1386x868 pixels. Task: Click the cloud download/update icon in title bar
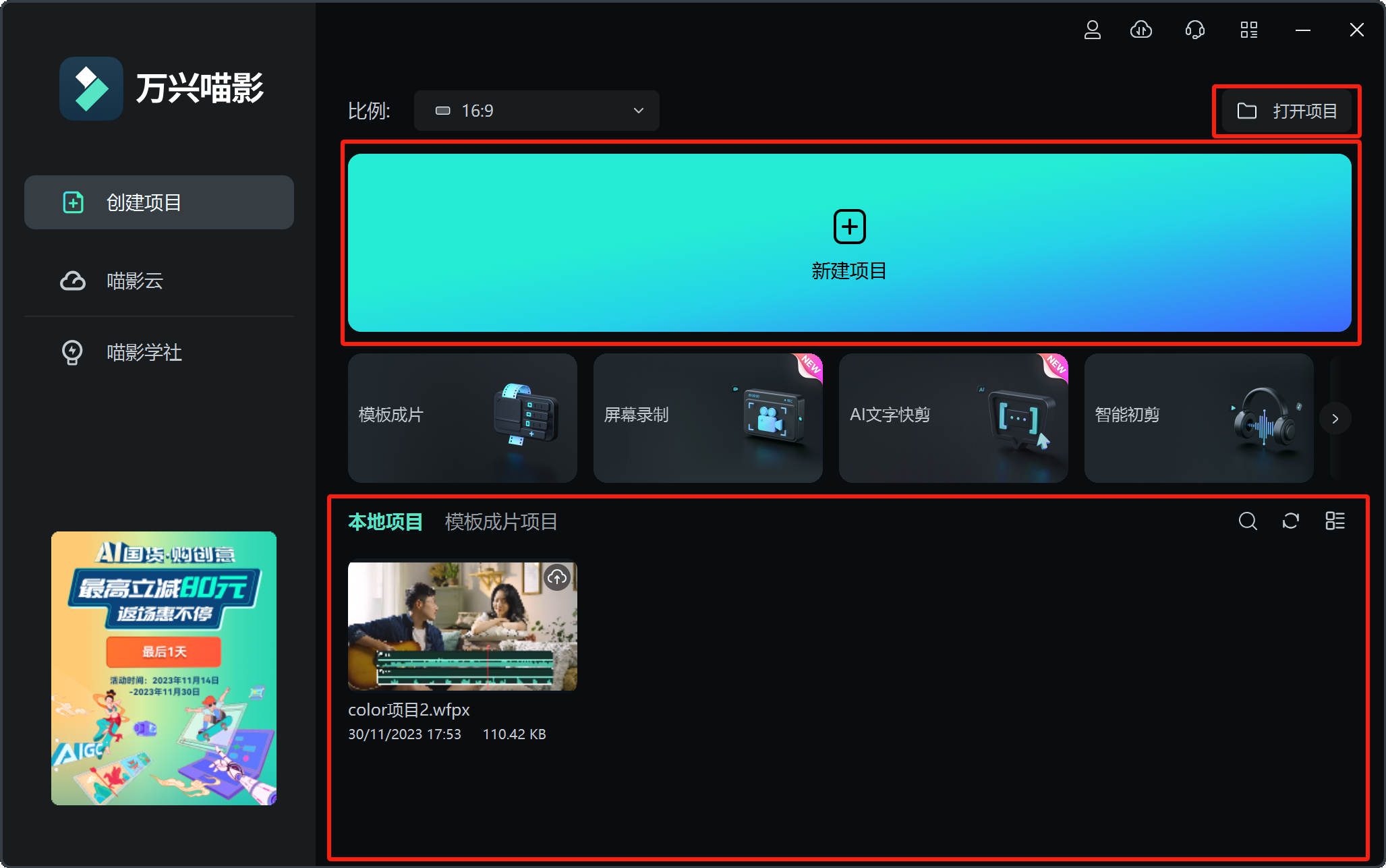point(1140,30)
